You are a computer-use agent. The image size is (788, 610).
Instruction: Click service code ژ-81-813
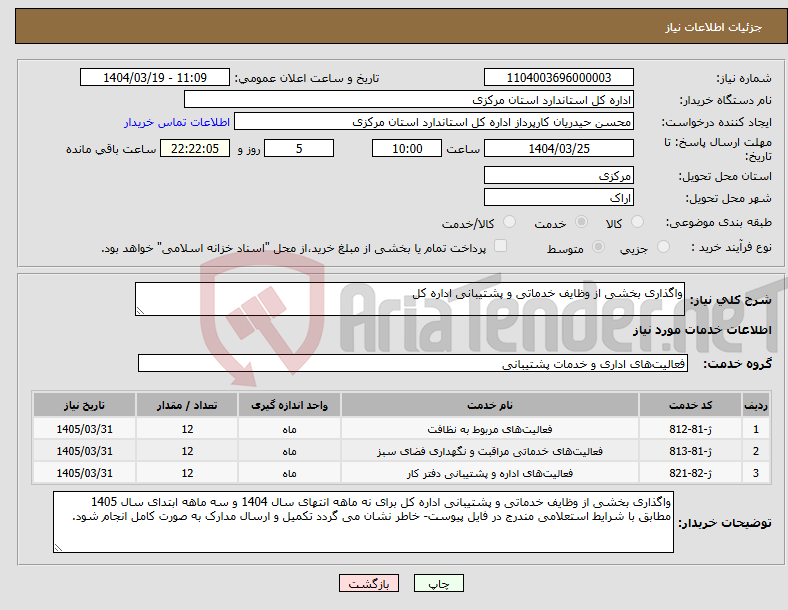point(691,451)
